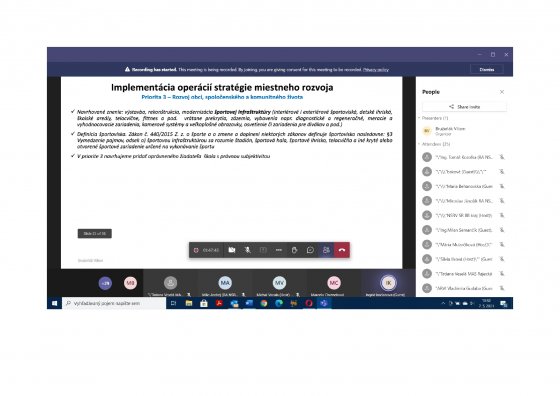The image size is (560, 396).
Task: Open Word from the taskbar
Action: coord(249,303)
